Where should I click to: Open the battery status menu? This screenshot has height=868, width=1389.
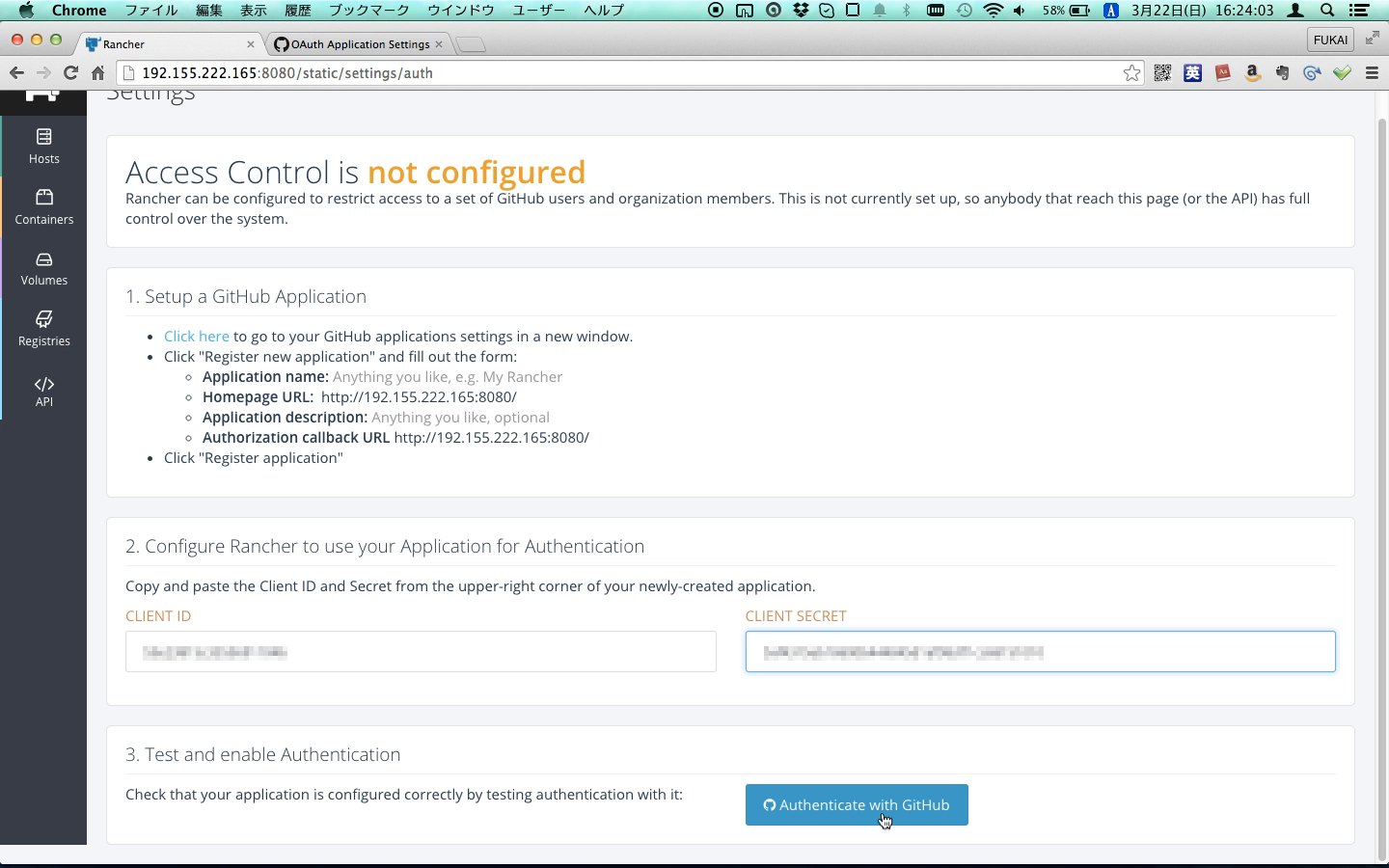pyautogui.click(x=1066, y=11)
